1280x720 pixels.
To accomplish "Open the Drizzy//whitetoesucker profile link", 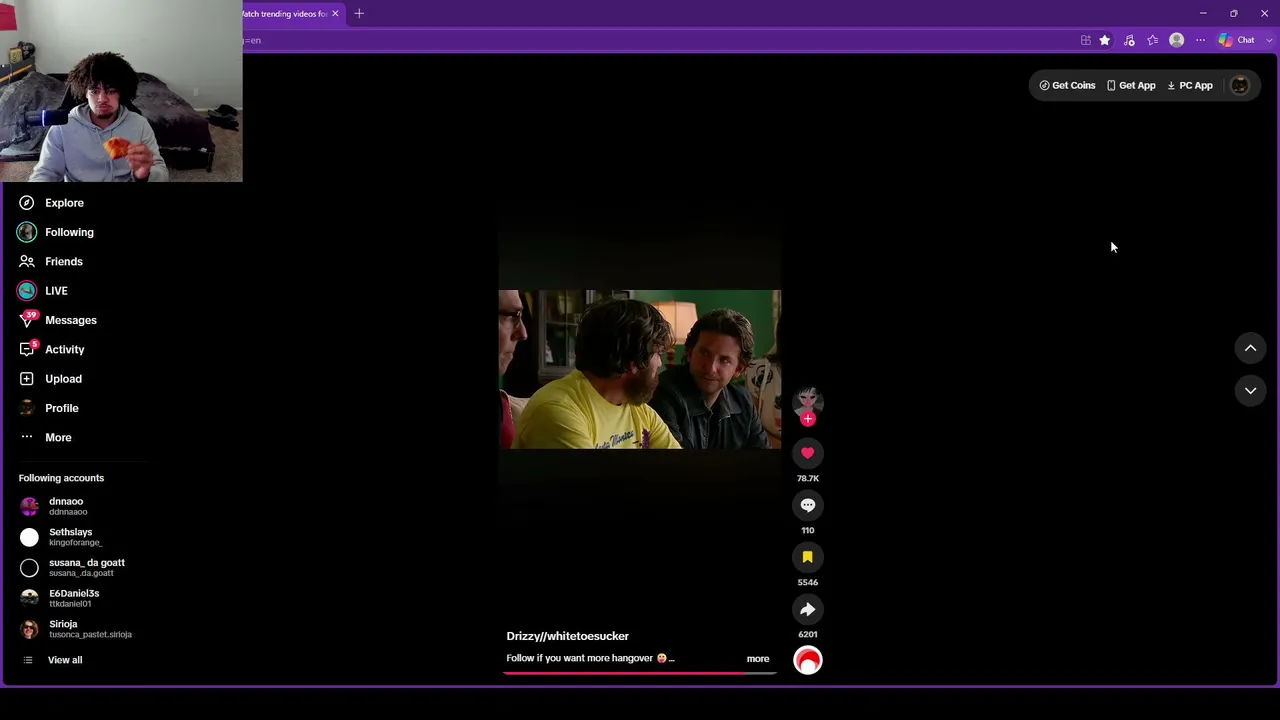I will tap(567, 636).
